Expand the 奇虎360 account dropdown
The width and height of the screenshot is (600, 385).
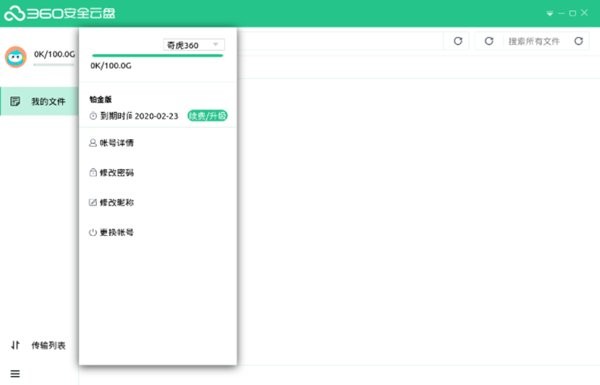tap(194, 45)
